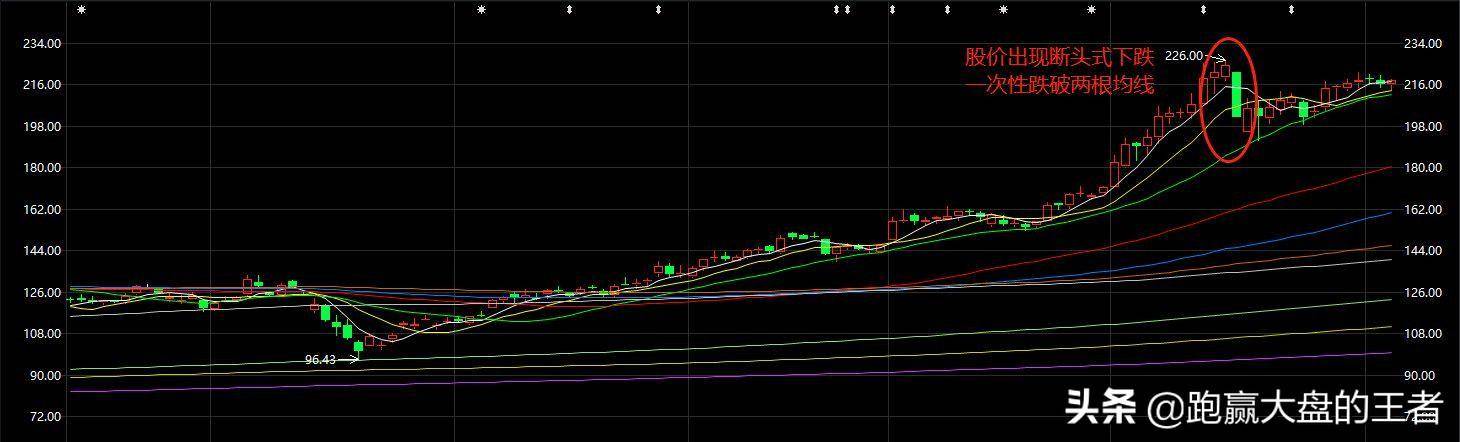Select 126.00 on the left price axis

42,293
